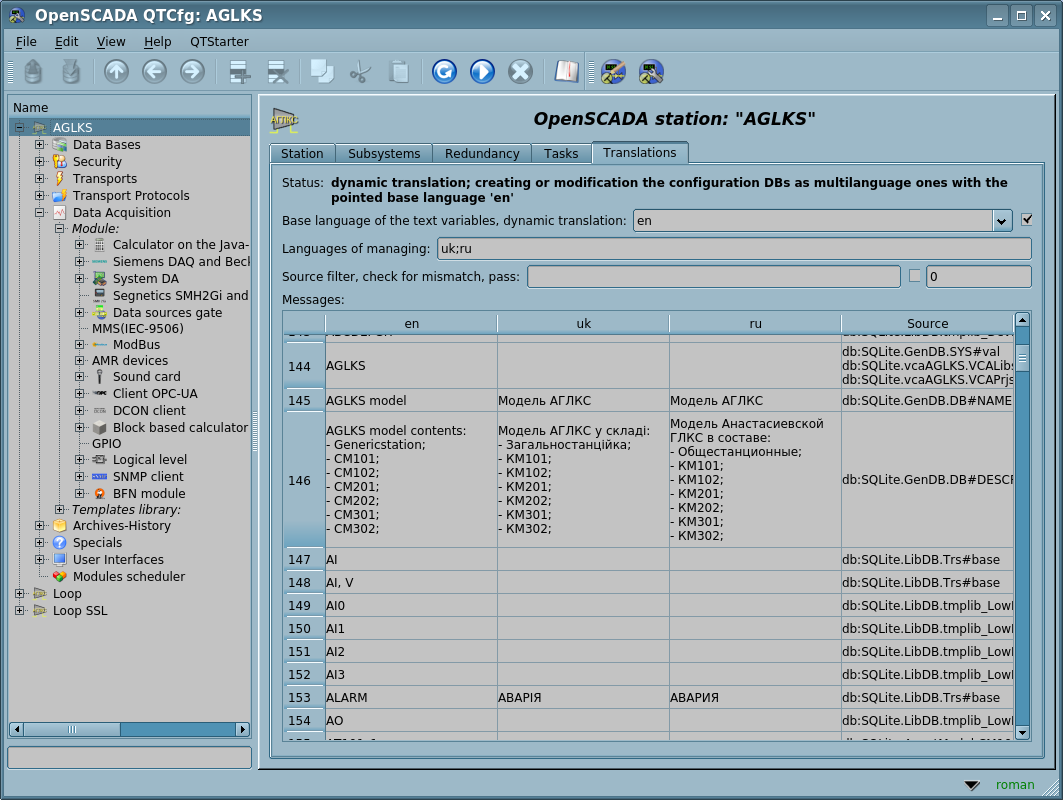Expand the Archives-History tree node
The width and height of the screenshot is (1063, 800).
40,525
